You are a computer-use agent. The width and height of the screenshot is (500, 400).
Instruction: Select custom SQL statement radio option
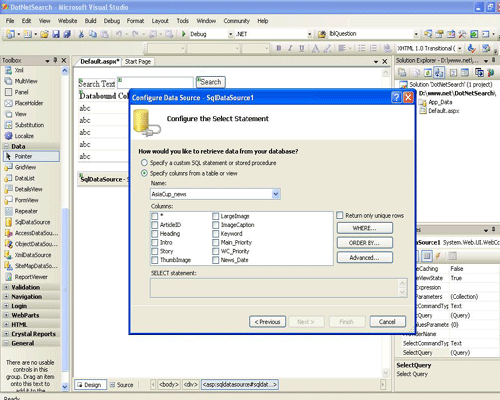click(144, 163)
